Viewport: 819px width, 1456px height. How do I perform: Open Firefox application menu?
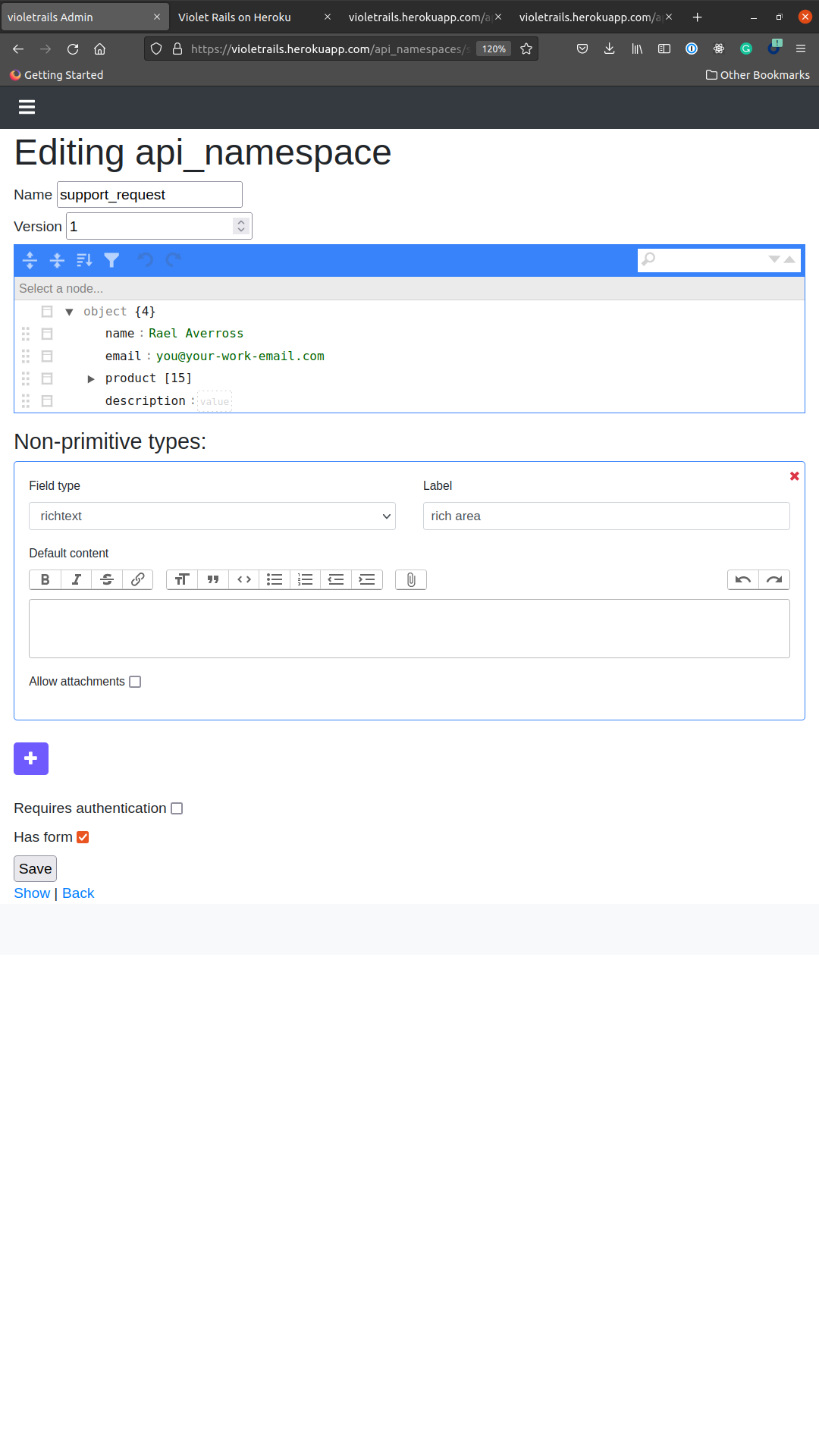pos(801,49)
